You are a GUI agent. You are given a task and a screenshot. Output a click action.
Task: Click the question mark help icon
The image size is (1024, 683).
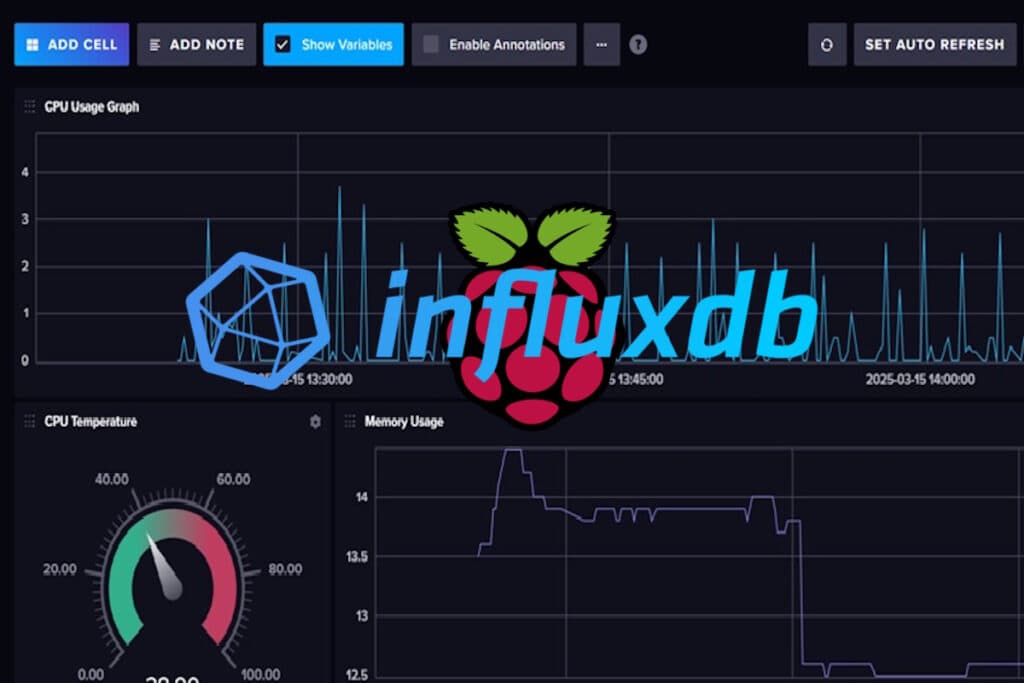coord(638,45)
